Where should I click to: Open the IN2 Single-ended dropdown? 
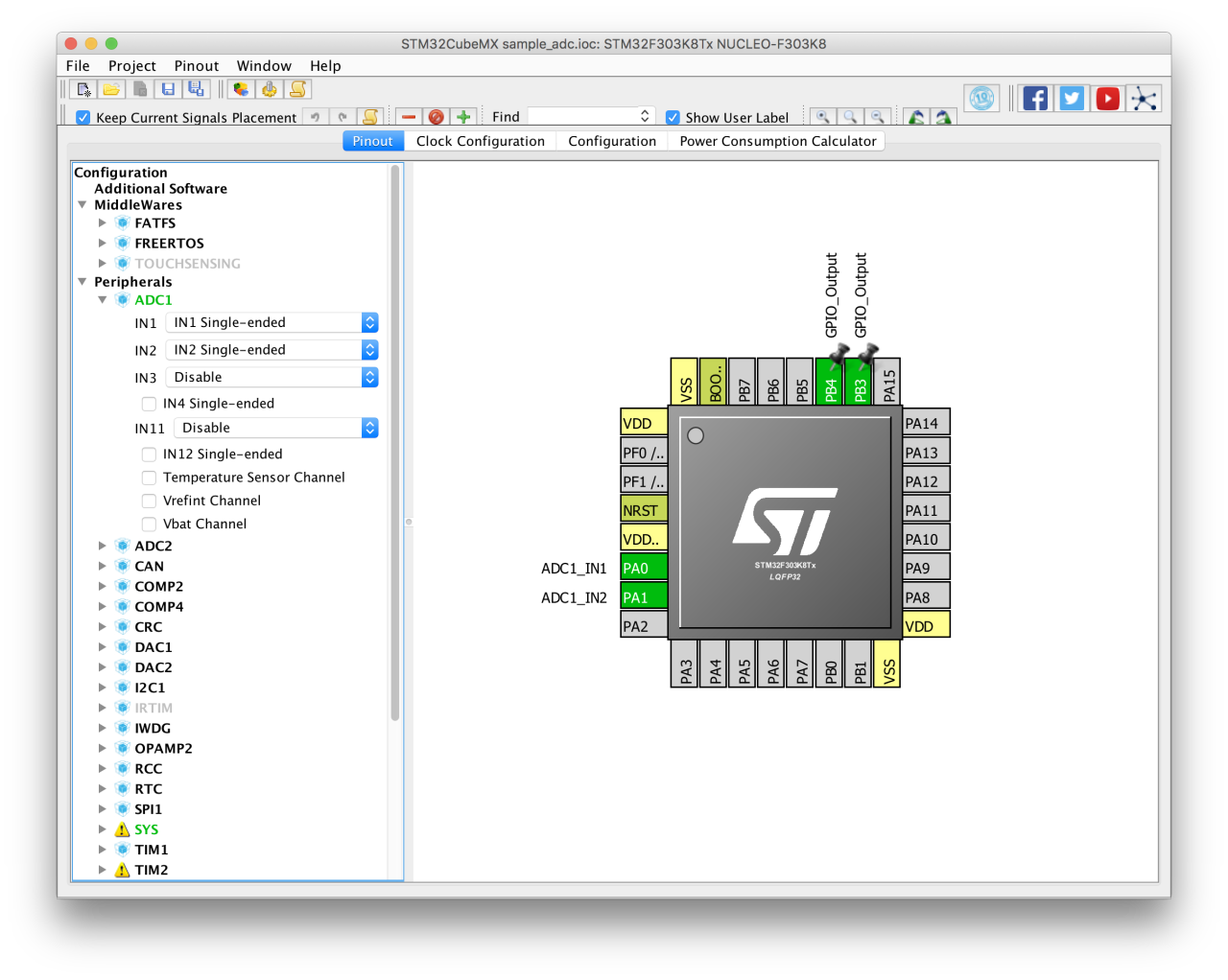pyautogui.click(x=272, y=350)
